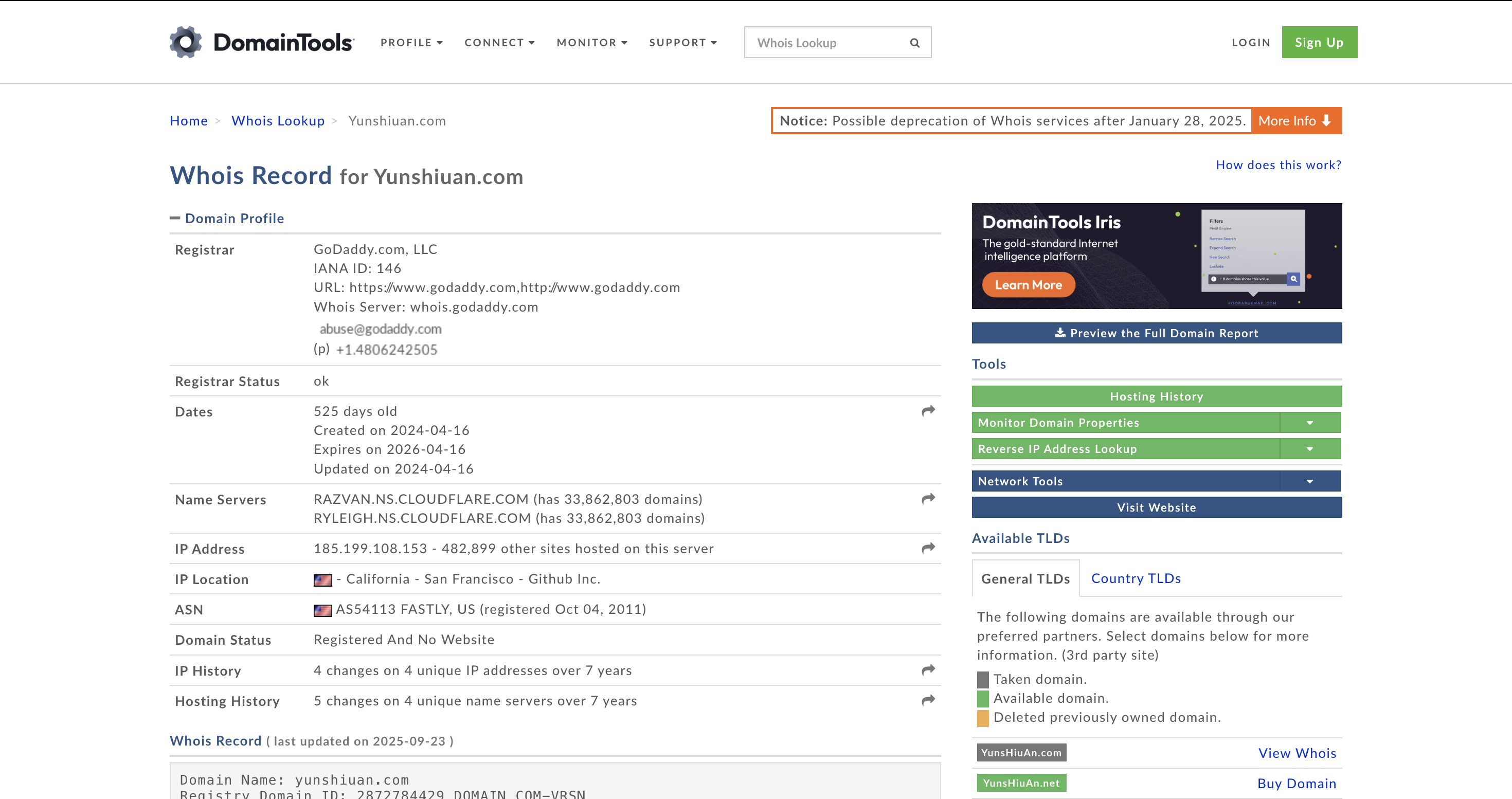Image resolution: width=1512 pixels, height=799 pixels.
Task: Click the DomainTools gear logo
Action: click(x=186, y=42)
